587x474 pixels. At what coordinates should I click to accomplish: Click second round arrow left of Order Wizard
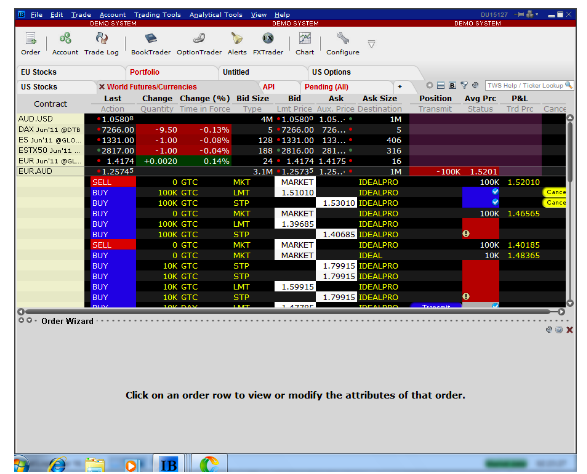(x=29, y=320)
